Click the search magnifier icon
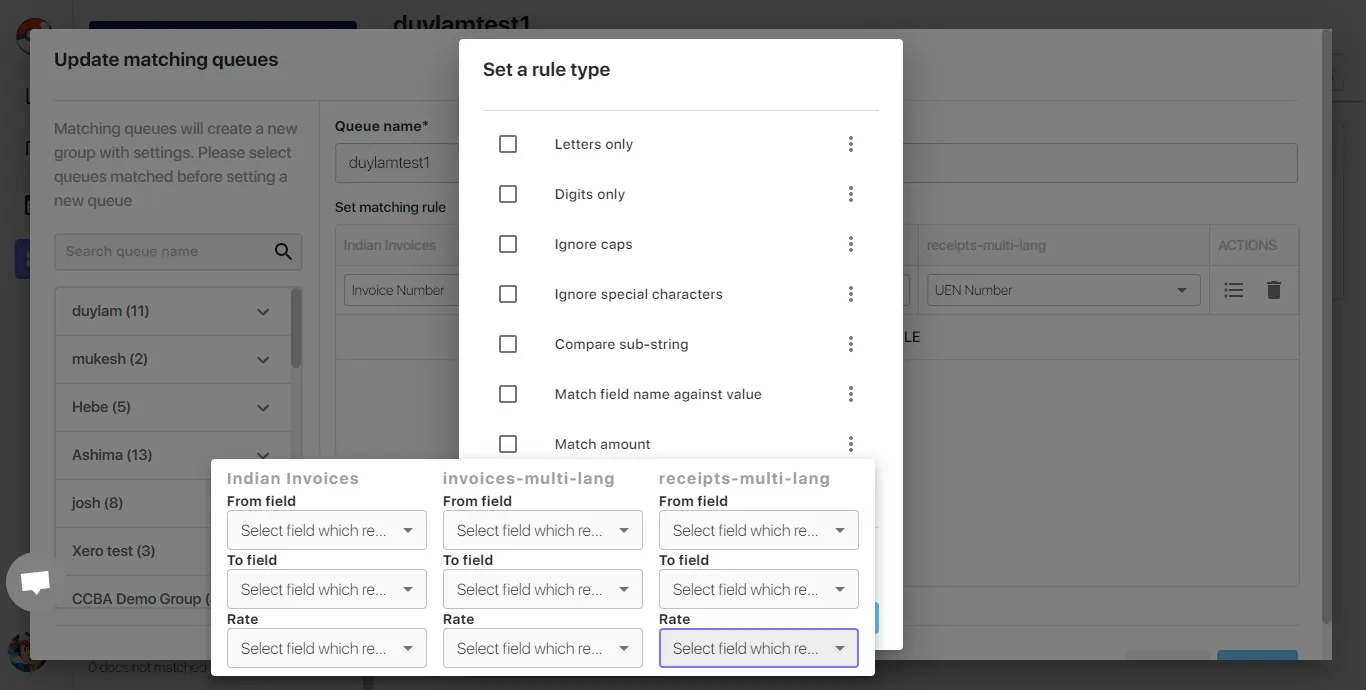1366x690 pixels. point(284,252)
